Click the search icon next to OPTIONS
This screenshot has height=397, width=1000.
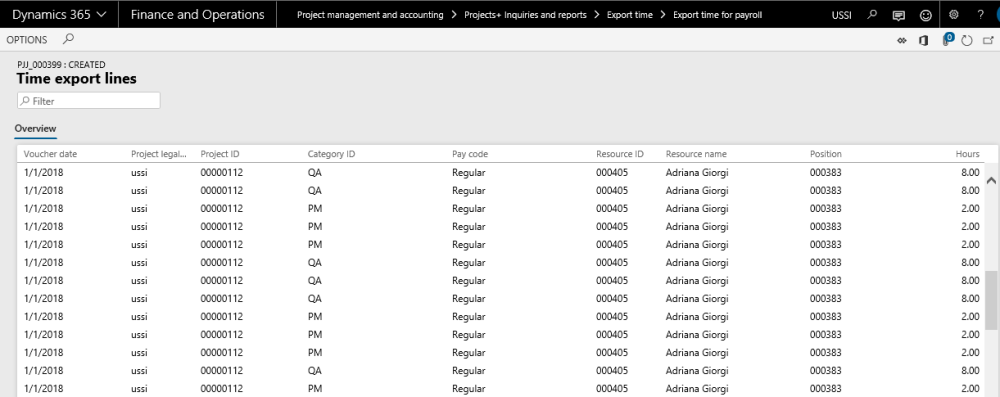coord(69,39)
